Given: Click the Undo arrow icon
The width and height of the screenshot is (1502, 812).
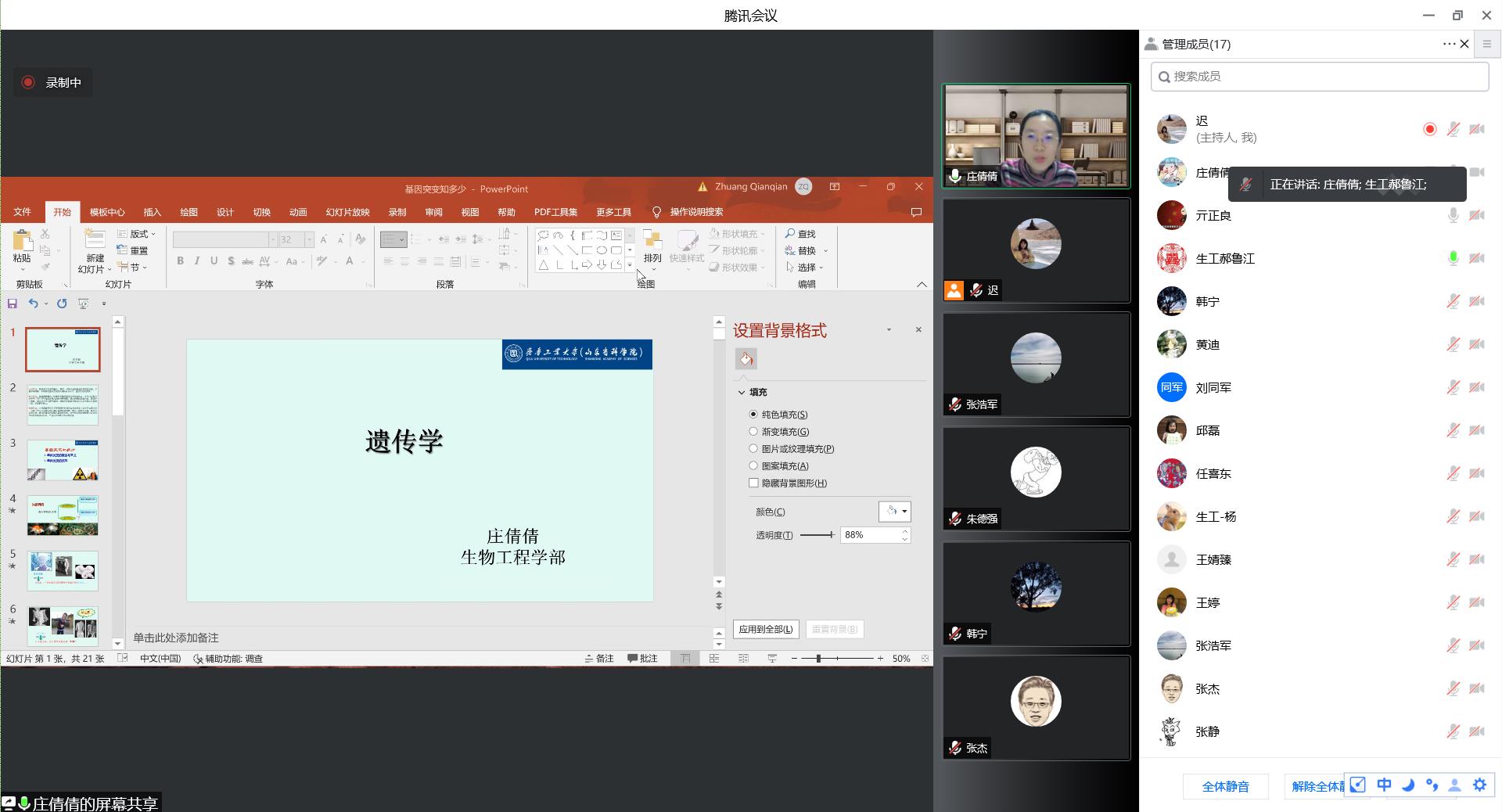Looking at the screenshot, I should 33,304.
